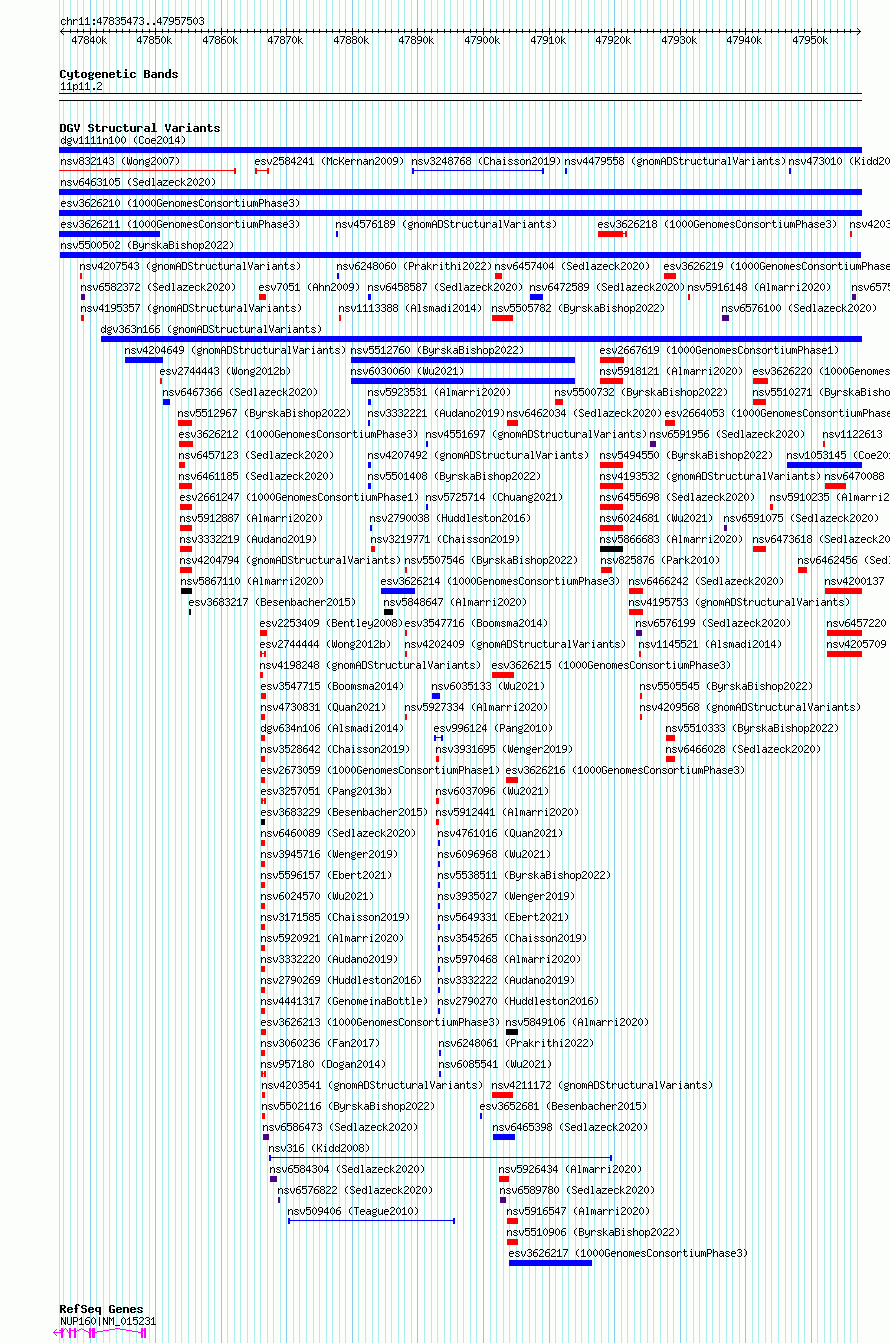Click the nsv5512760 blue variant bar
The width and height of the screenshot is (890, 1343).
(463, 360)
